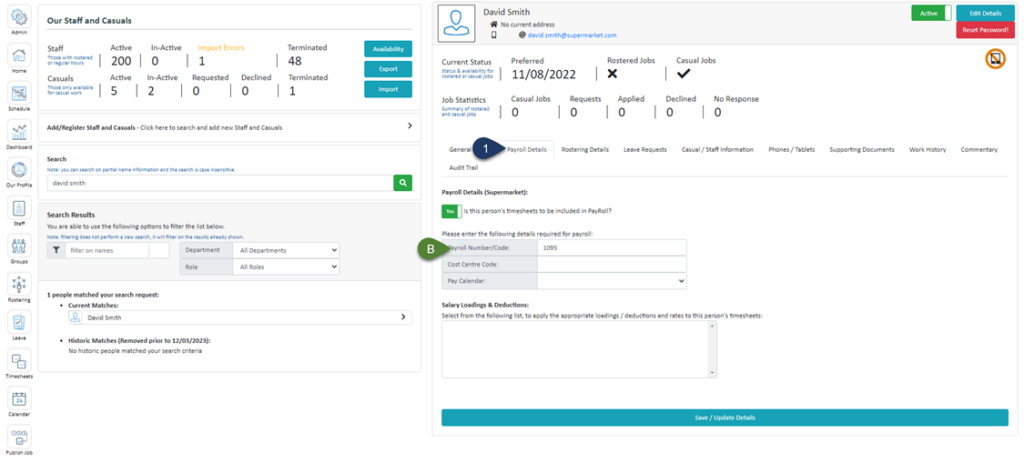Viewport: 1024px width, 463px height.
Task: Click the Casual Jobs checkmark
Action: (x=684, y=74)
